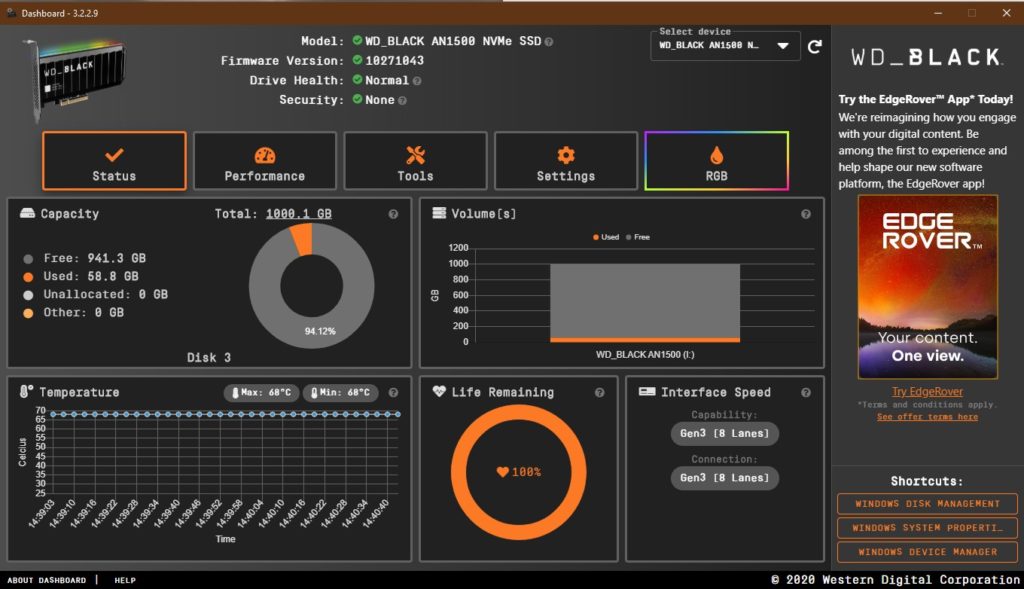The height and width of the screenshot is (589, 1024).
Task: Open Help in the footer
Action: pyautogui.click(x=125, y=580)
